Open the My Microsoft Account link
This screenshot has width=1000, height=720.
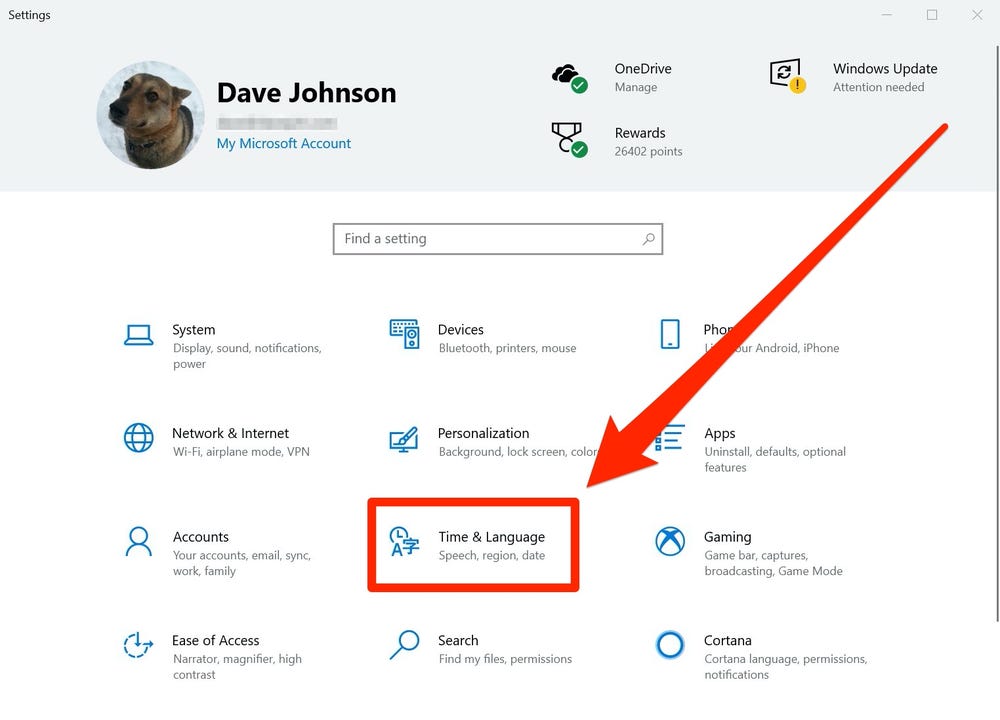pyautogui.click(x=284, y=143)
